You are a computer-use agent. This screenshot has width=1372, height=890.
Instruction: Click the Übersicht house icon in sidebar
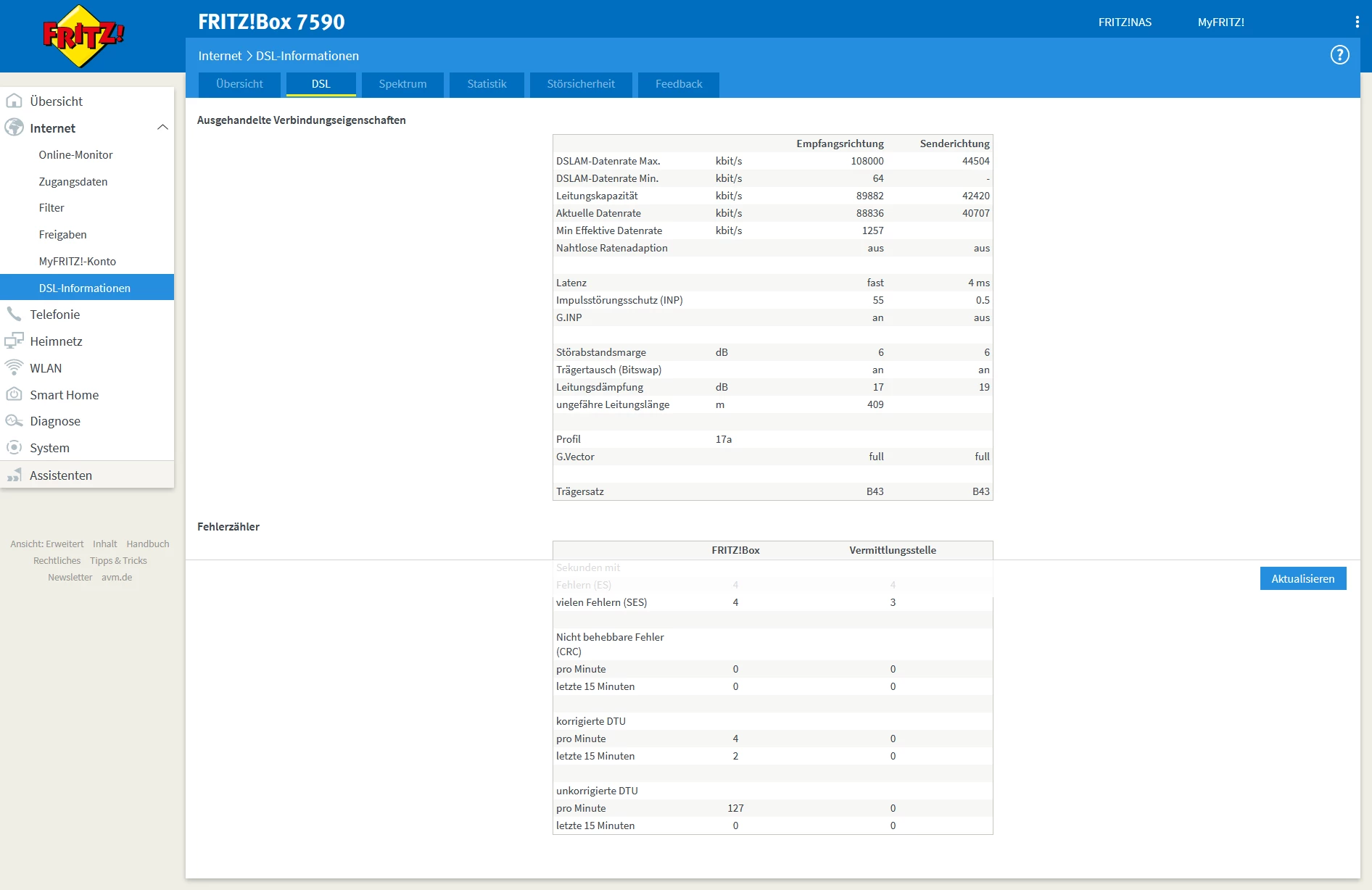click(14, 101)
